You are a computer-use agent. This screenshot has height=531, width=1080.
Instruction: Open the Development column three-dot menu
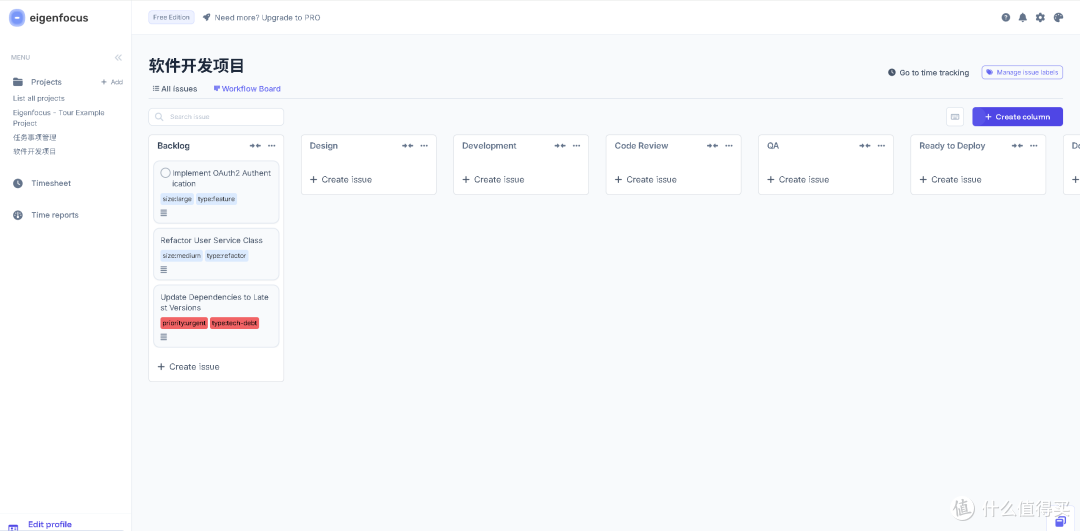[x=577, y=146]
